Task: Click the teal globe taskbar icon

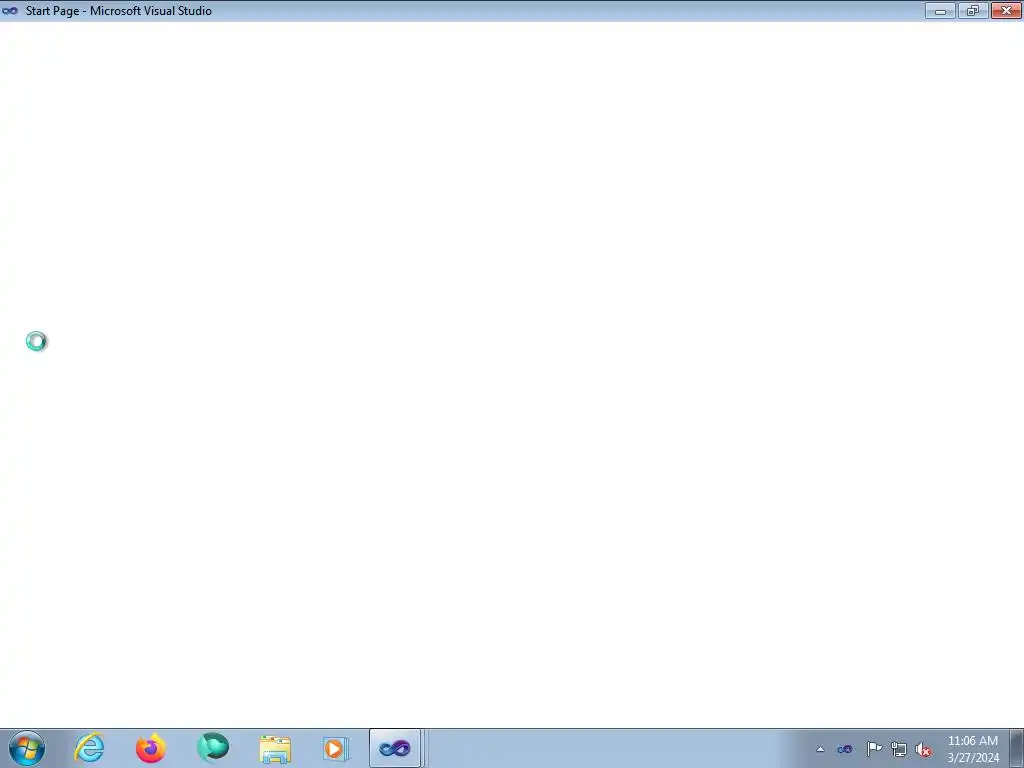Action: [x=213, y=748]
